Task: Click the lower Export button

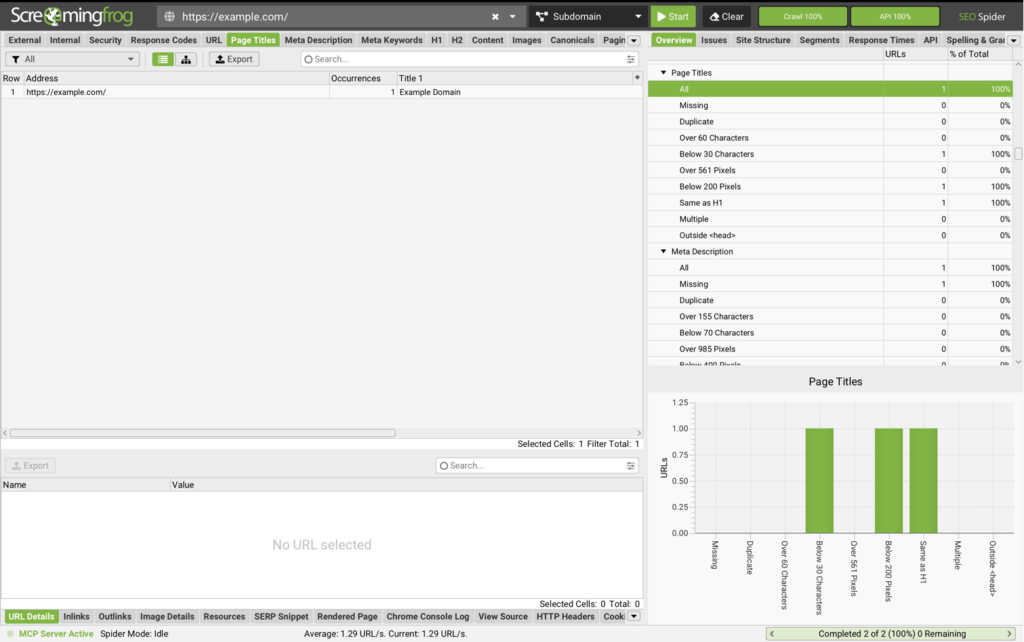Action: (31, 466)
